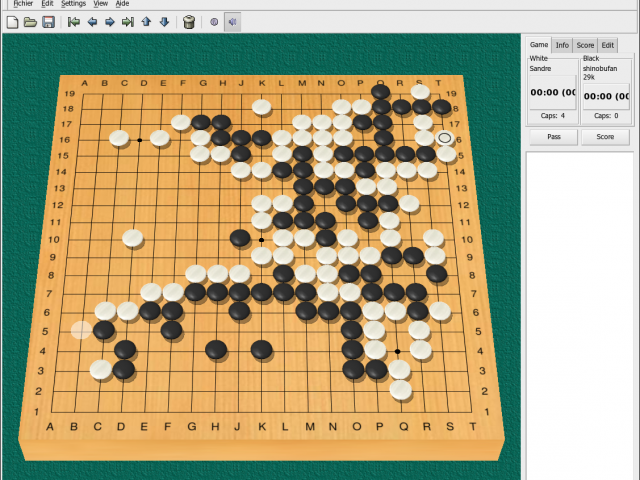
Task: Toggle the sound speaker button
Action: (232, 21)
